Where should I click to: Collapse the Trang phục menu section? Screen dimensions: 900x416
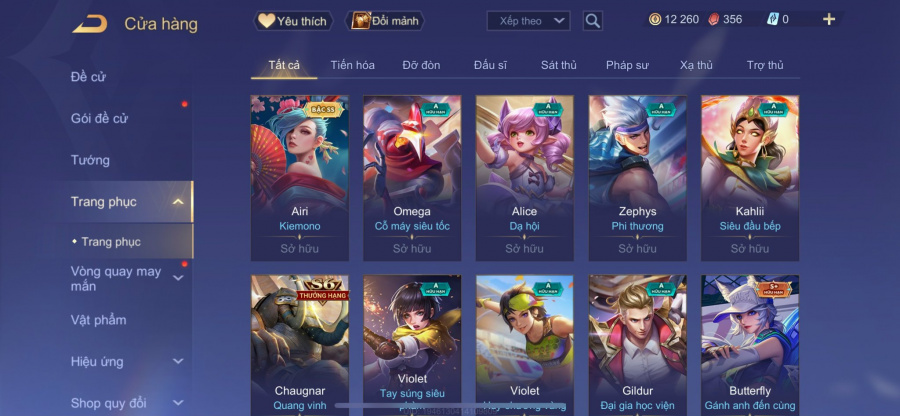click(179, 202)
